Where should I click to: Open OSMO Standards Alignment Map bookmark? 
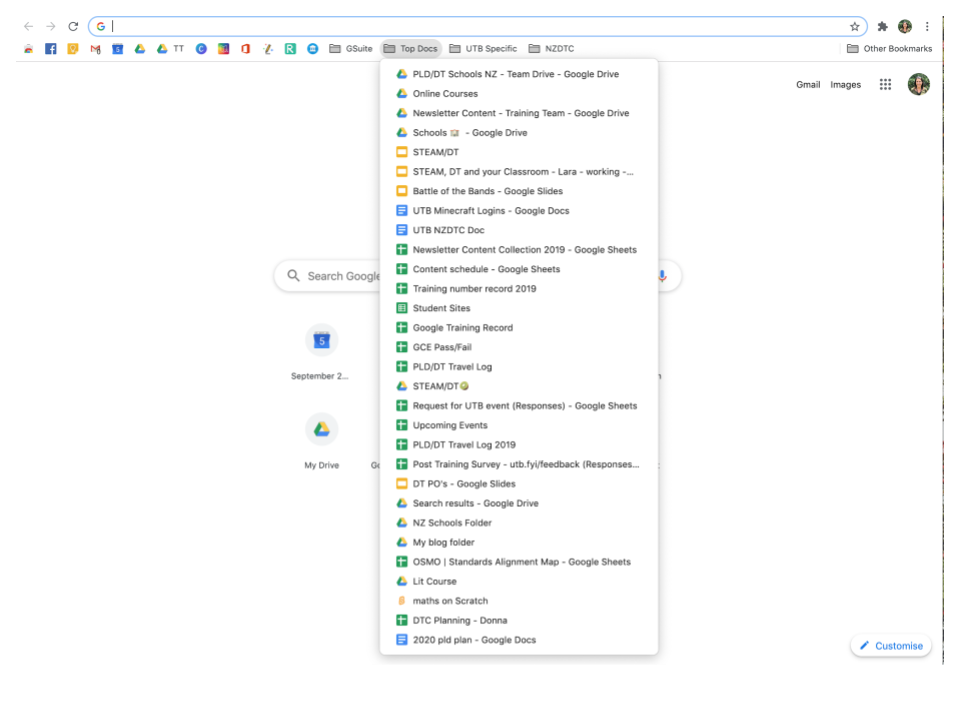pyautogui.click(x=519, y=562)
